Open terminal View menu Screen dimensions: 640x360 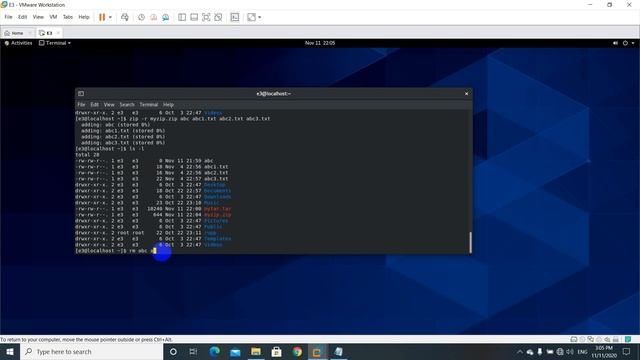click(109, 104)
